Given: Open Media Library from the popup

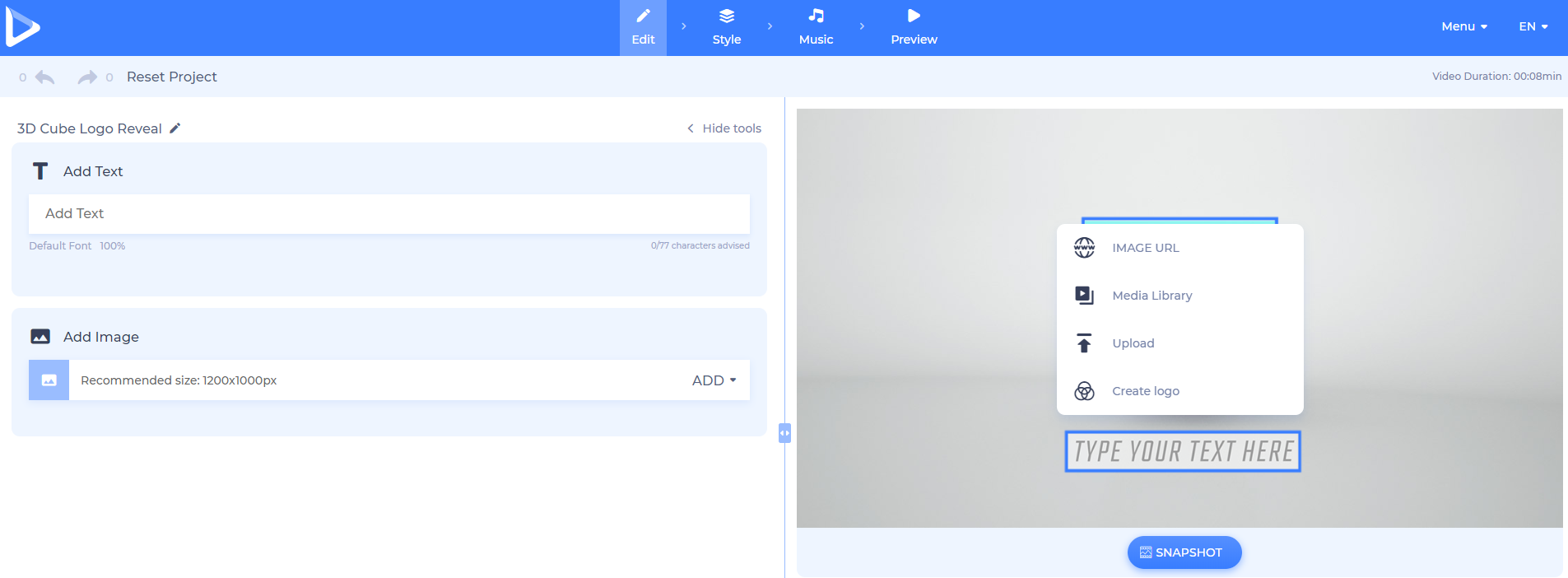Looking at the screenshot, I should click(x=1152, y=296).
